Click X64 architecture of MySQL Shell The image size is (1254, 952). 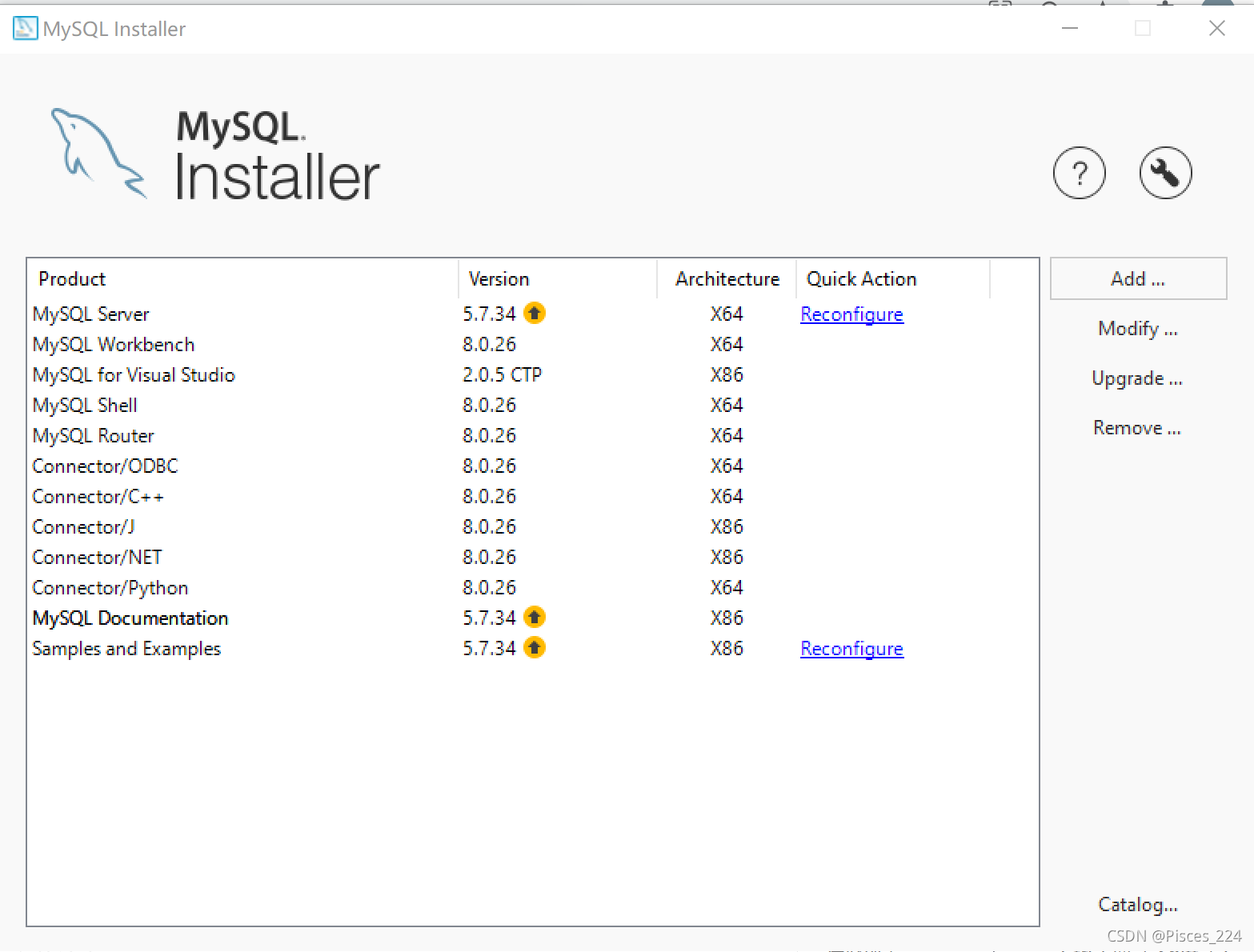[x=727, y=406]
